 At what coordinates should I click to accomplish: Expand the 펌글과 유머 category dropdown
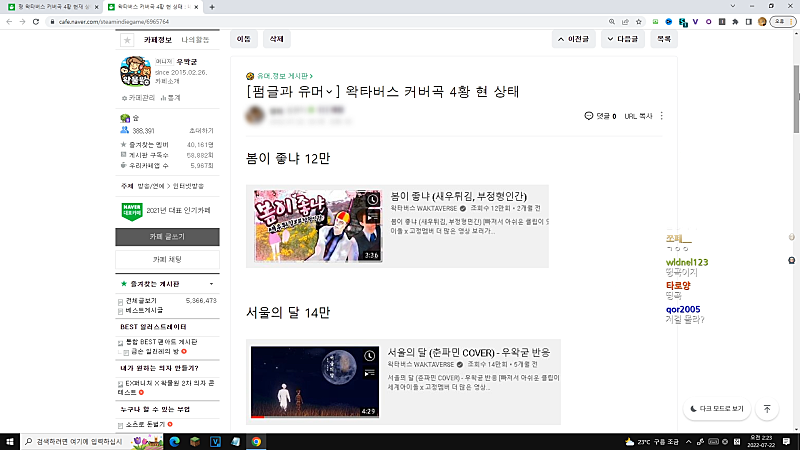(329, 92)
